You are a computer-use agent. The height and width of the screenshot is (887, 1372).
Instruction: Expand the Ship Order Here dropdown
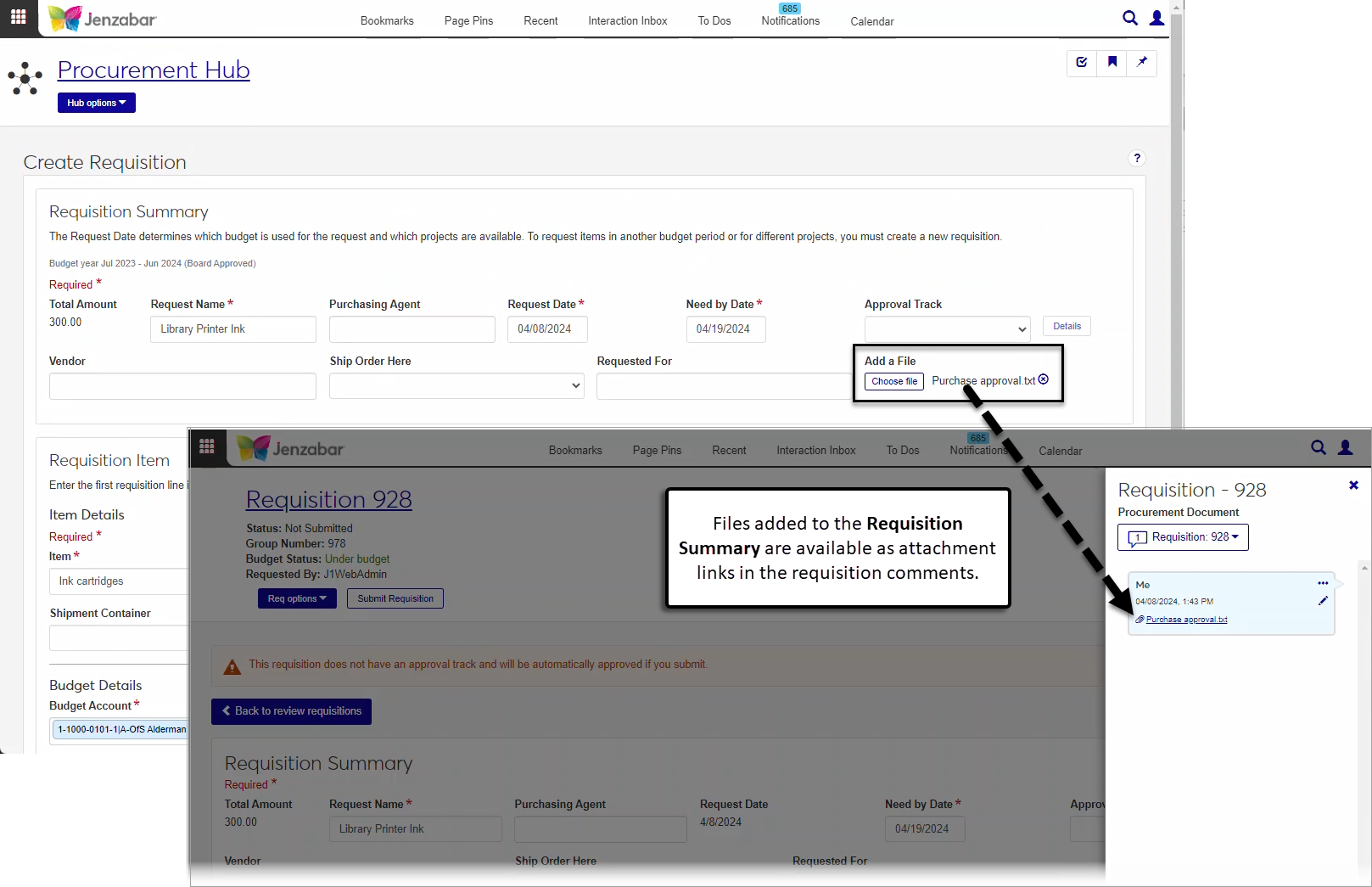click(456, 386)
